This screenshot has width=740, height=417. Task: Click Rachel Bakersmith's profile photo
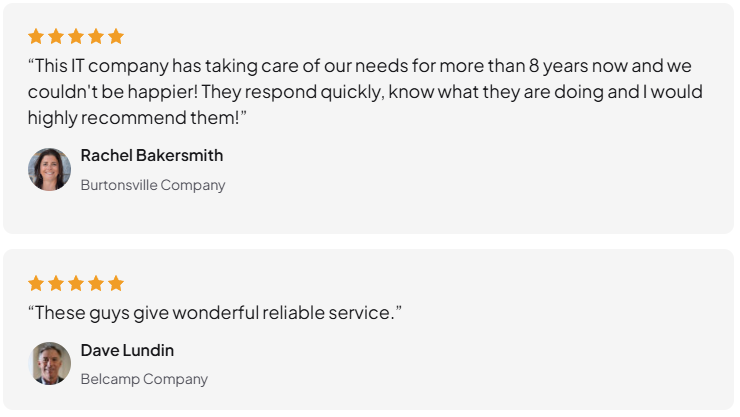[50, 169]
